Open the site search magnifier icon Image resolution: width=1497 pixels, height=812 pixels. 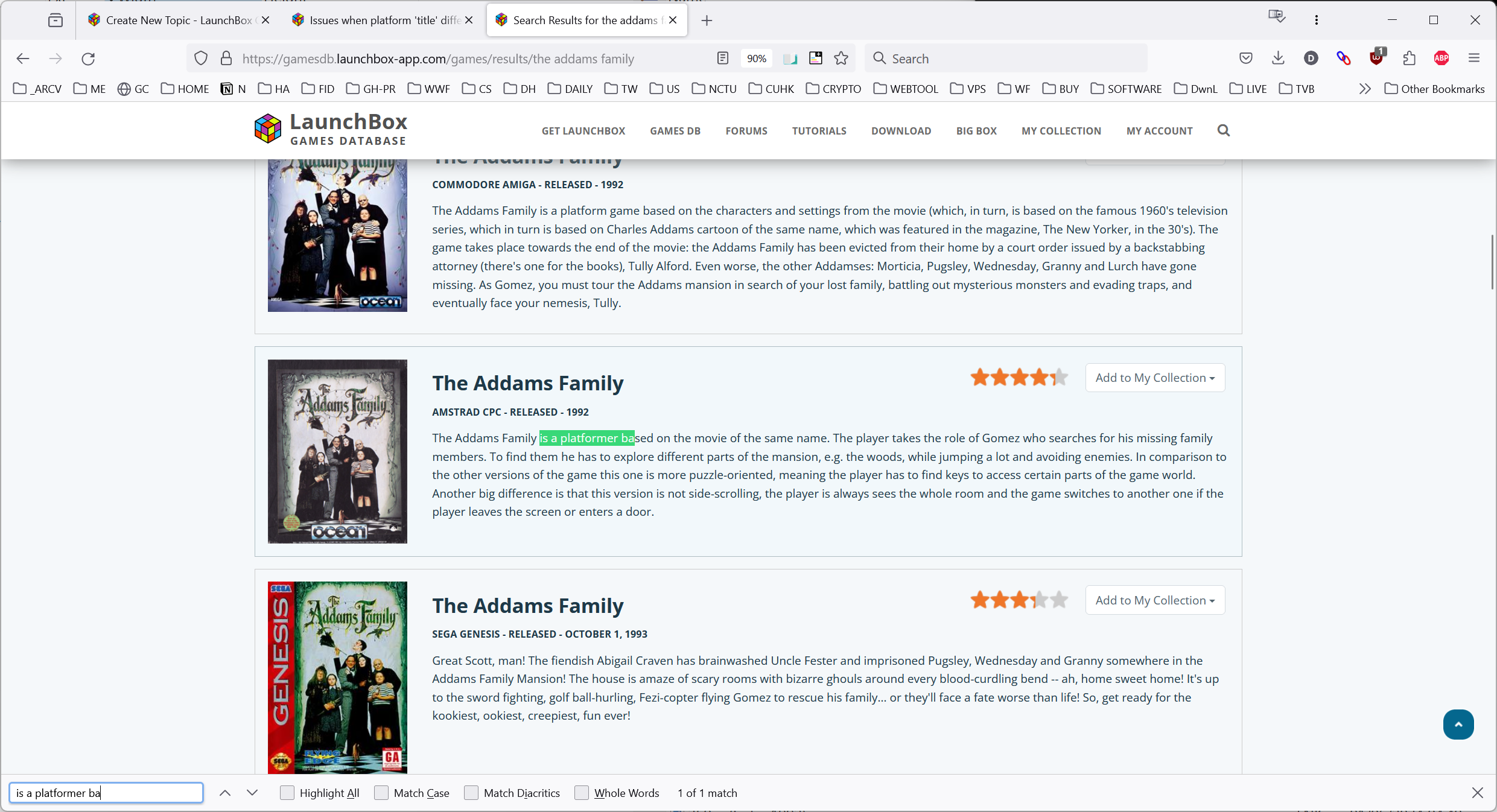click(1223, 130)
